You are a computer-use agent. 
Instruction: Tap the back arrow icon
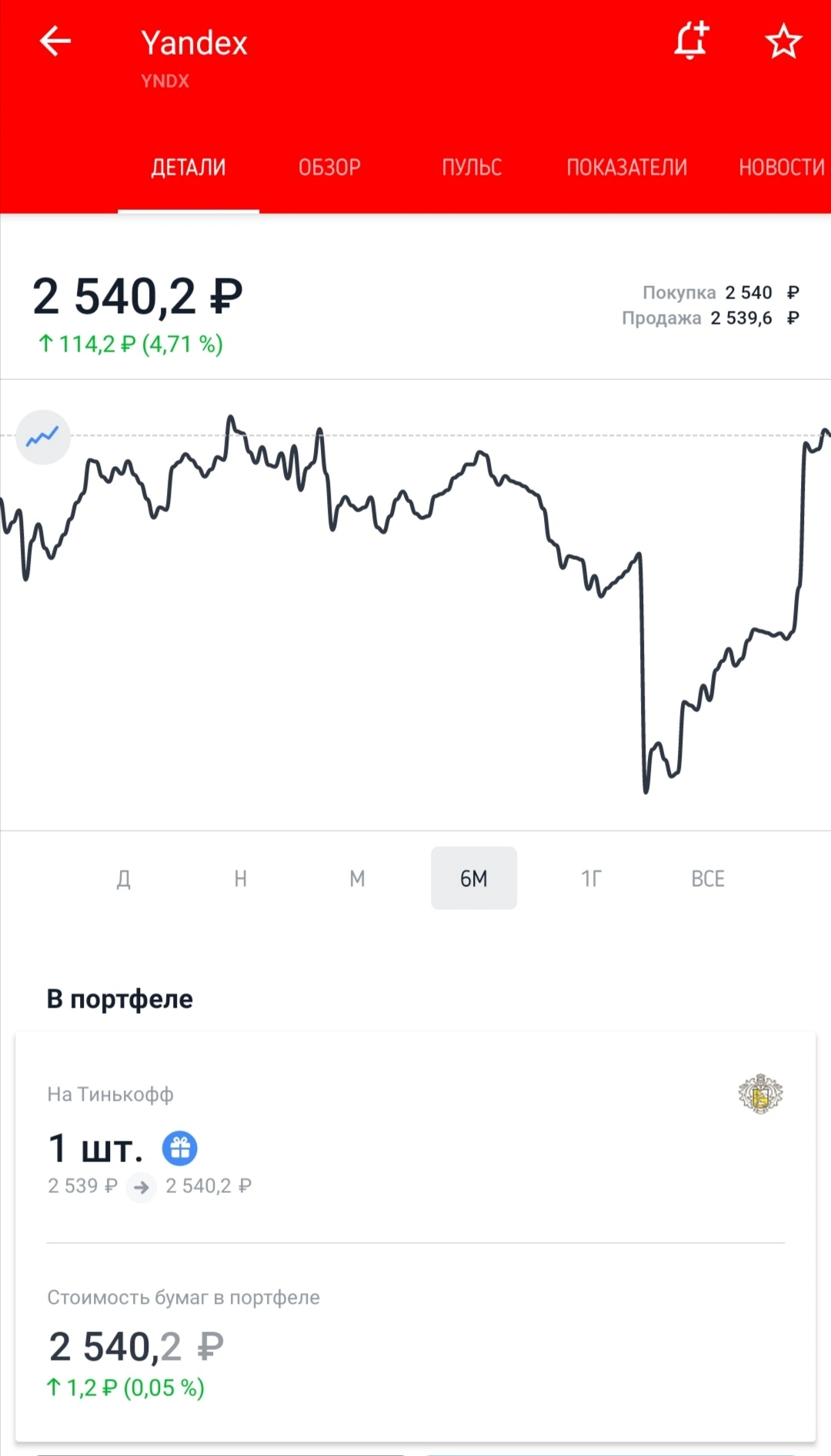click(55, 42)
